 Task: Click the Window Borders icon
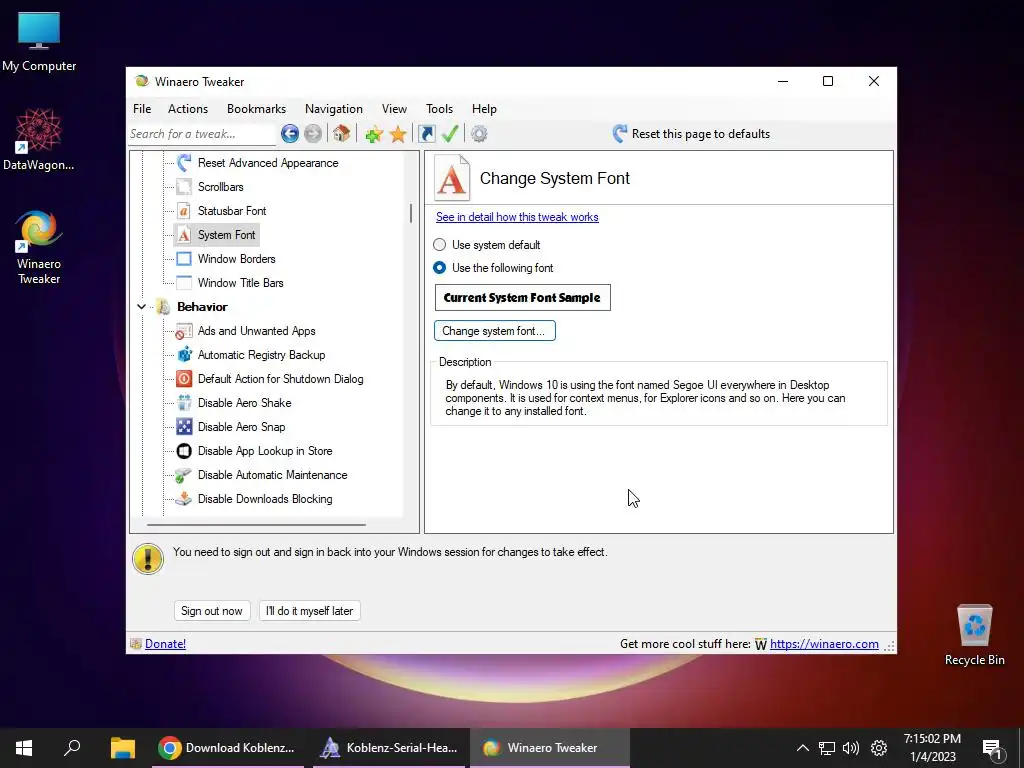184,259
